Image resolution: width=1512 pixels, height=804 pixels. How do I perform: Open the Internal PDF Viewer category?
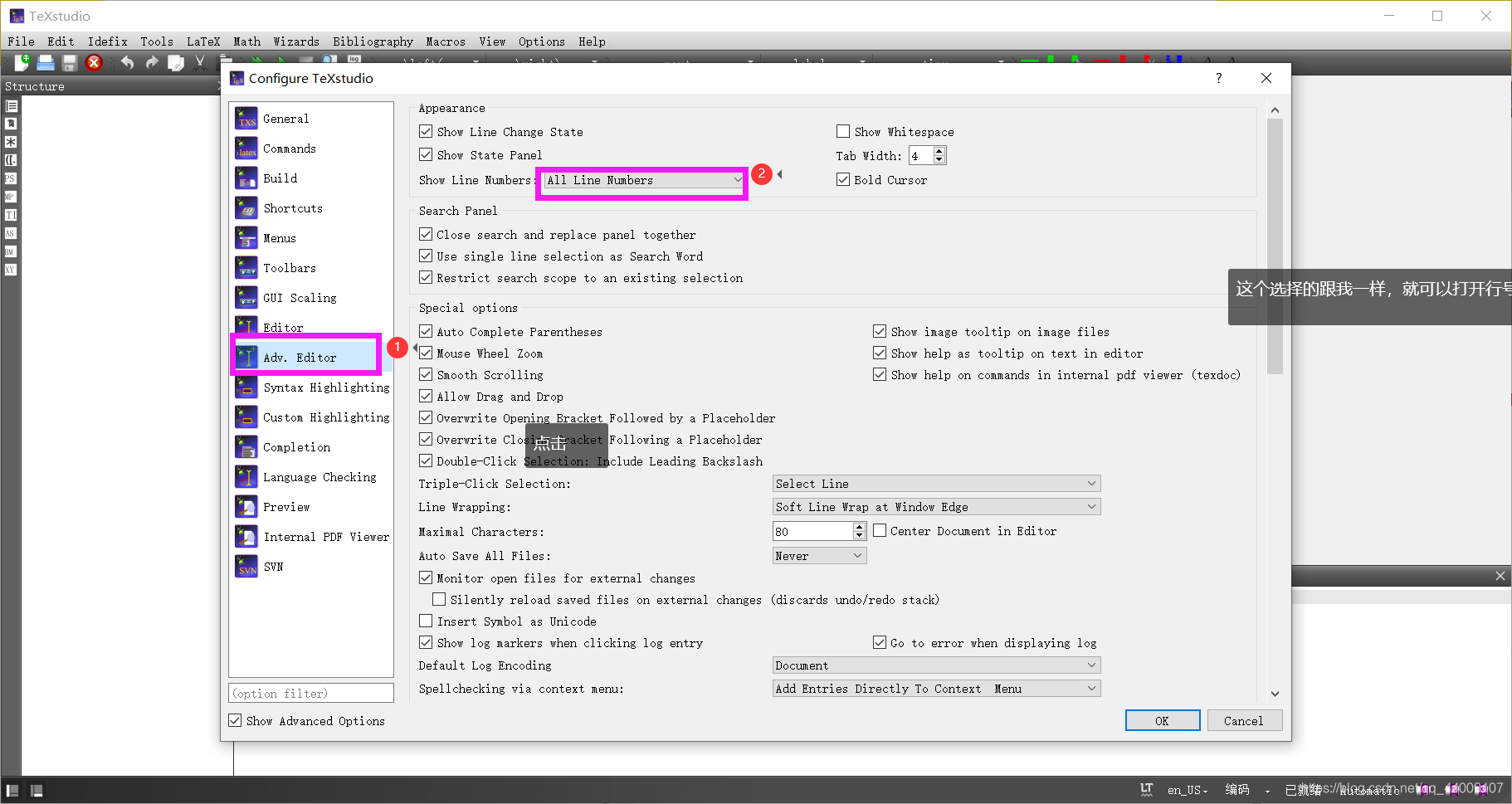pyautogui.click(x=311, y=537)
